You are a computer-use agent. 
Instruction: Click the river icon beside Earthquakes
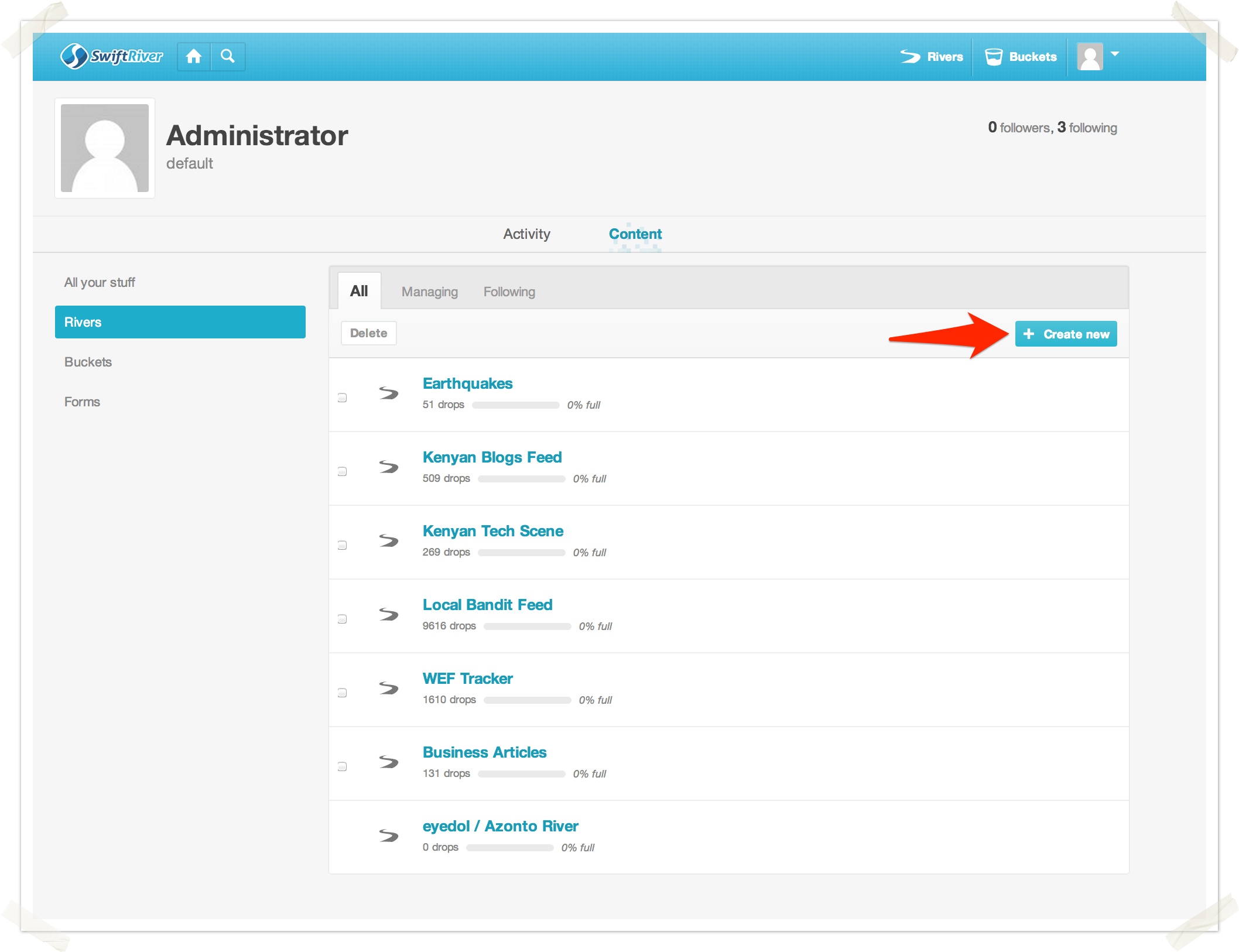tap(388, 393)
